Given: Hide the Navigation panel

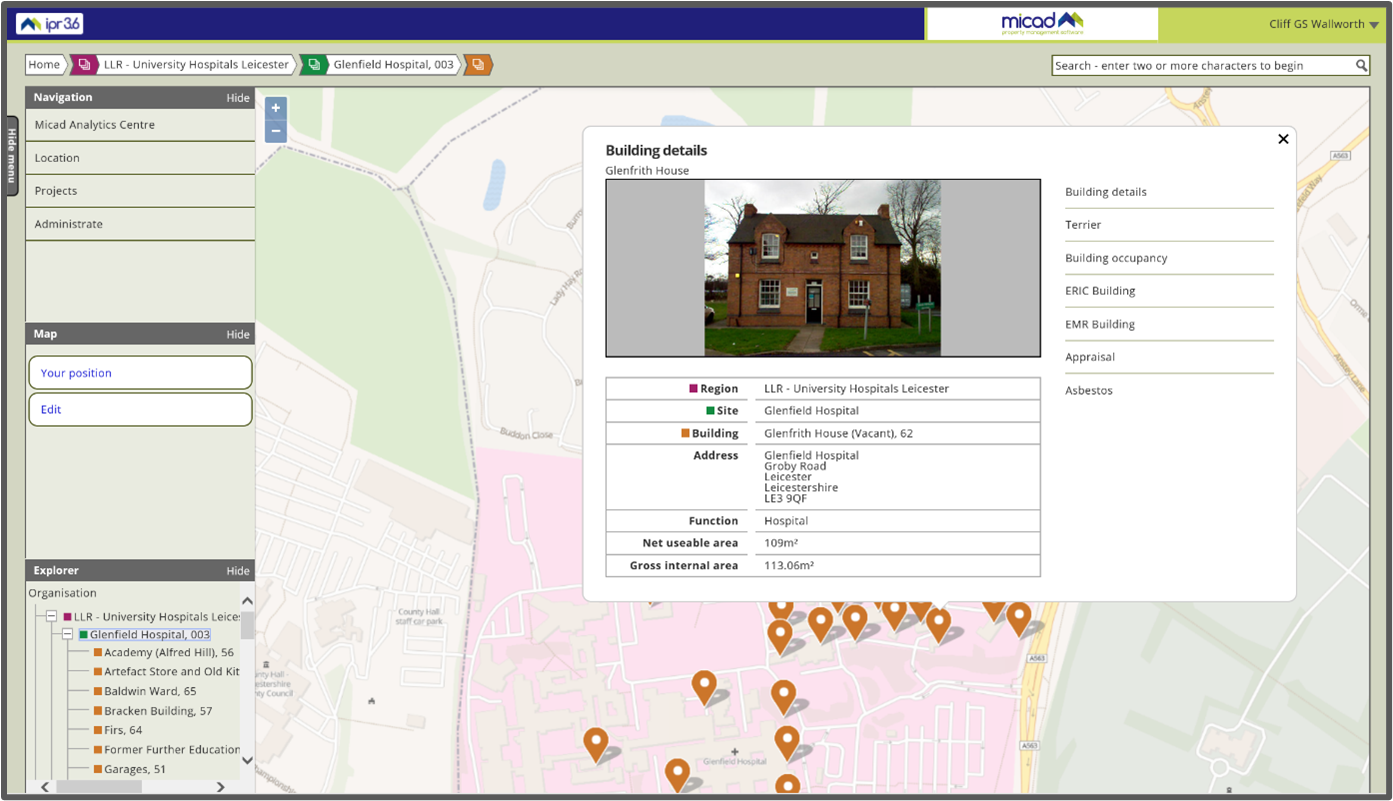Looking at the screenshot, I should (238, 98).
